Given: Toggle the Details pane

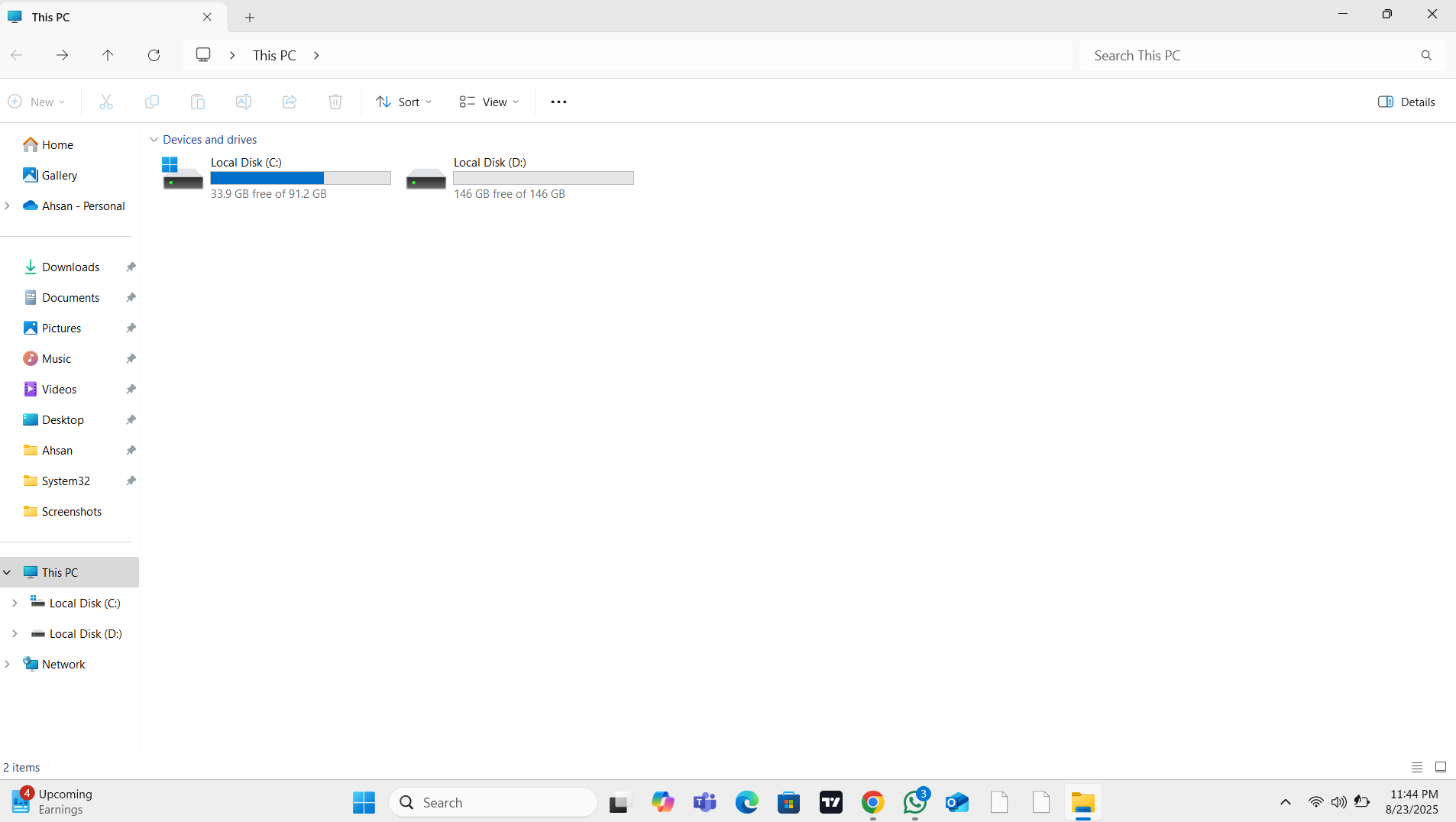Looking at the screenshot, I should pos(1406,102).
